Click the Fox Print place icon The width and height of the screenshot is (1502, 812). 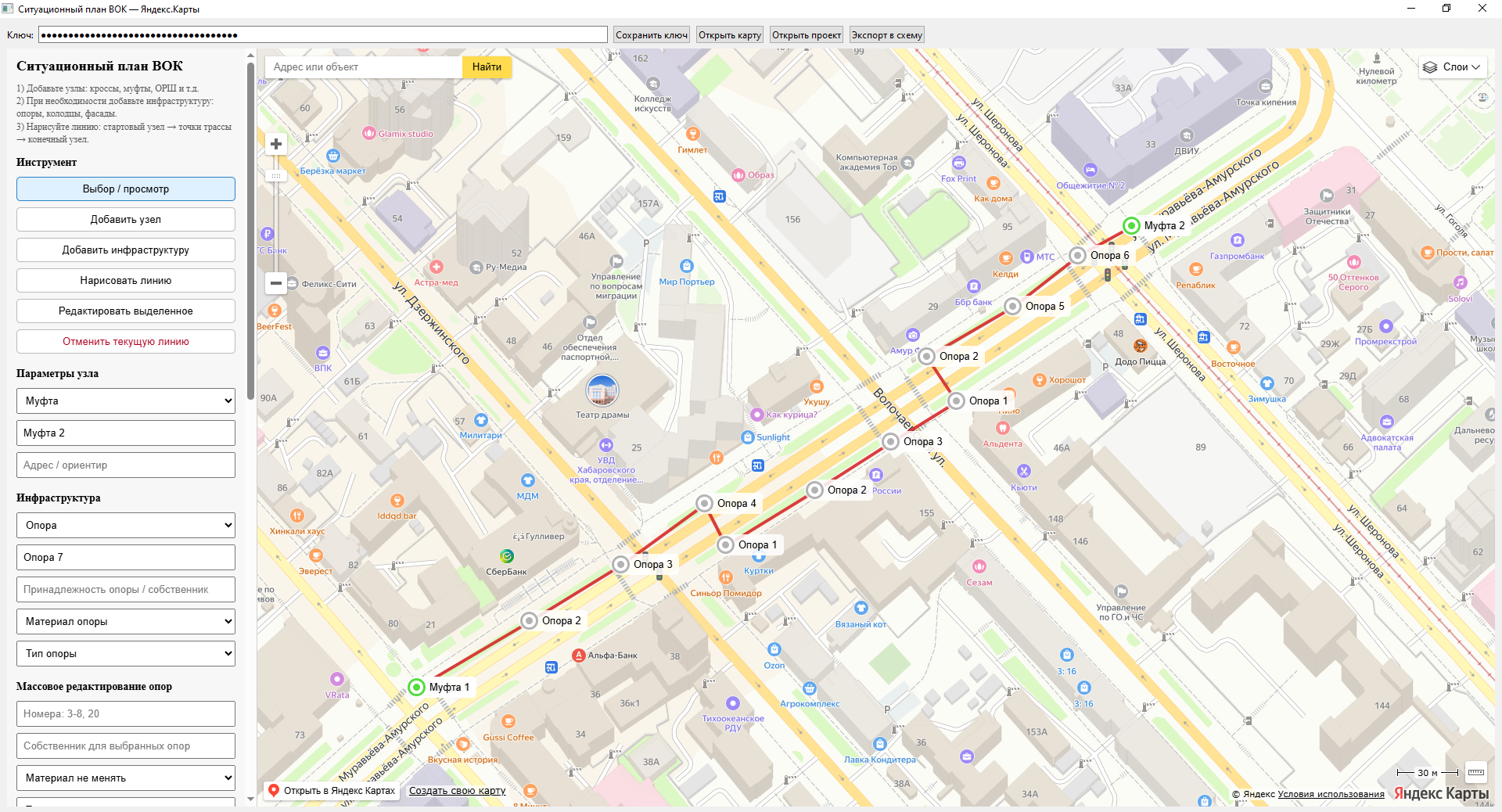coord(959,163)
